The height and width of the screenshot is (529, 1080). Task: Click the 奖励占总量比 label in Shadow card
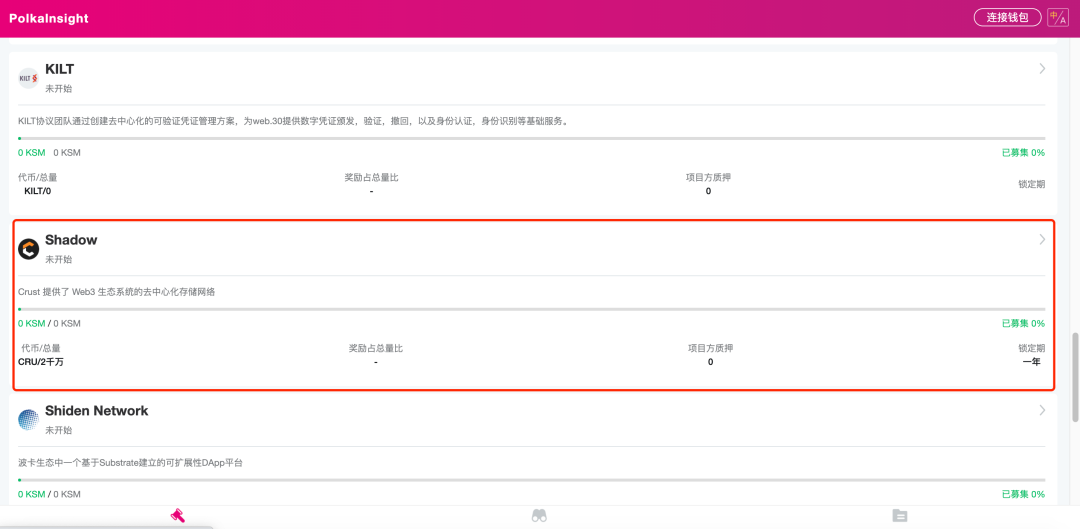(x=375, y=348)
